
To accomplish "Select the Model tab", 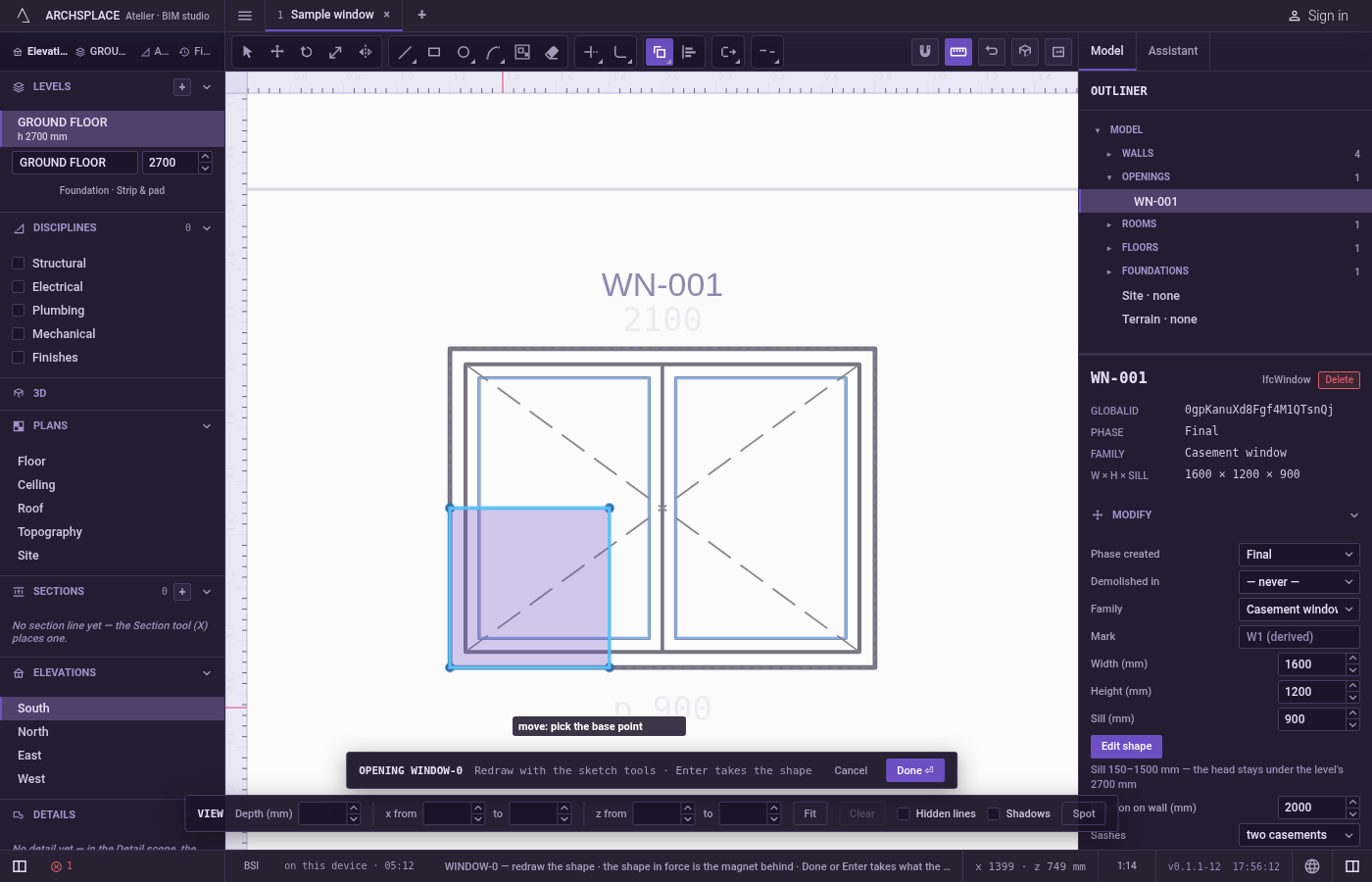I will [1107, 51].
